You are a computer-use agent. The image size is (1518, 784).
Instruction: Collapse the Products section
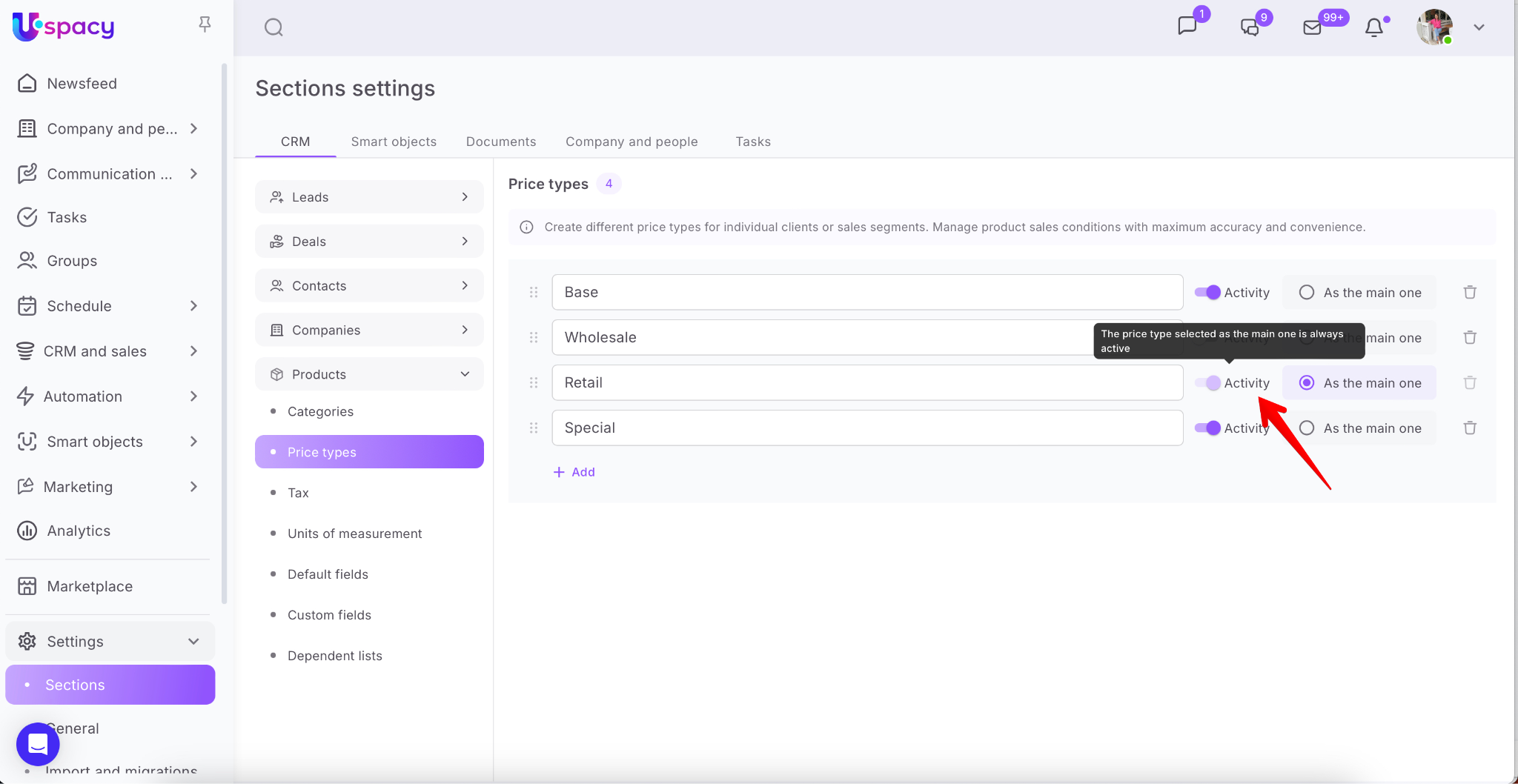tap(465, 374)
